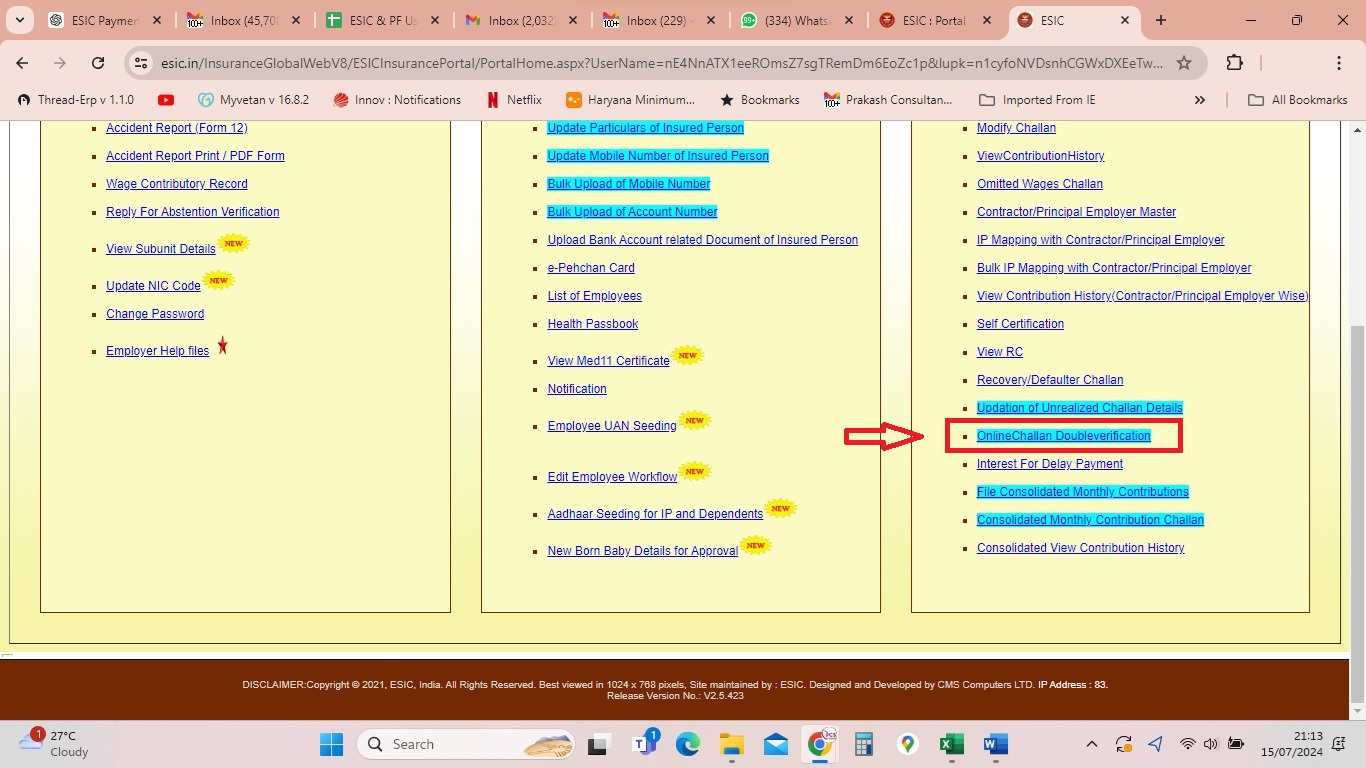Screen dimensions: 1366x768
Task: Open Word from the taskbar
Action: [995, 744]
